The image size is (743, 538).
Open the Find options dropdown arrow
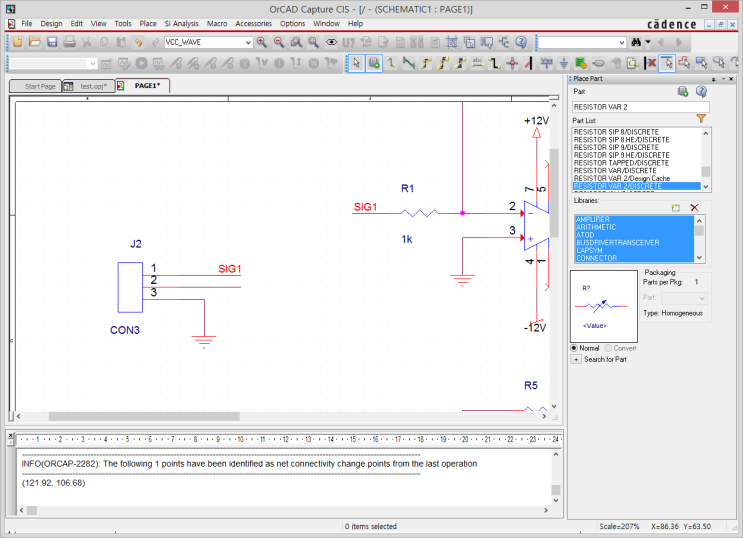pos(648,42)
